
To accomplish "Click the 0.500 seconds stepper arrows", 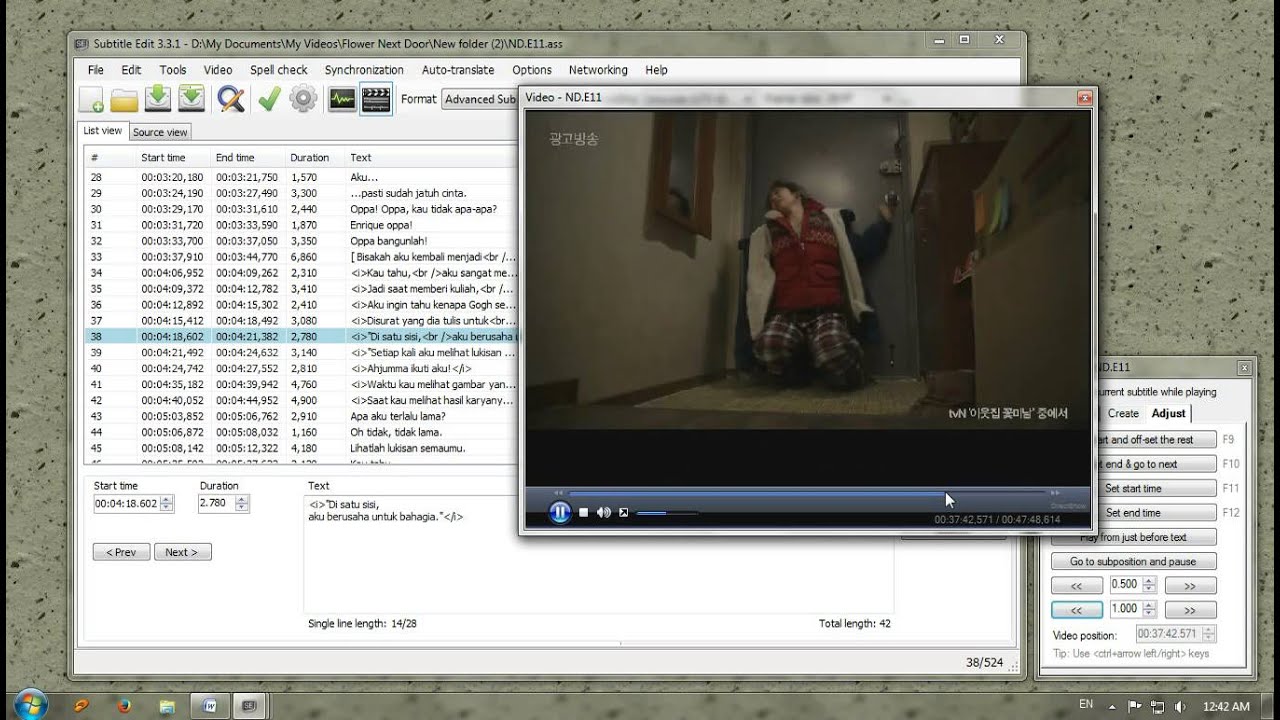I will [x=1149, y=585].
